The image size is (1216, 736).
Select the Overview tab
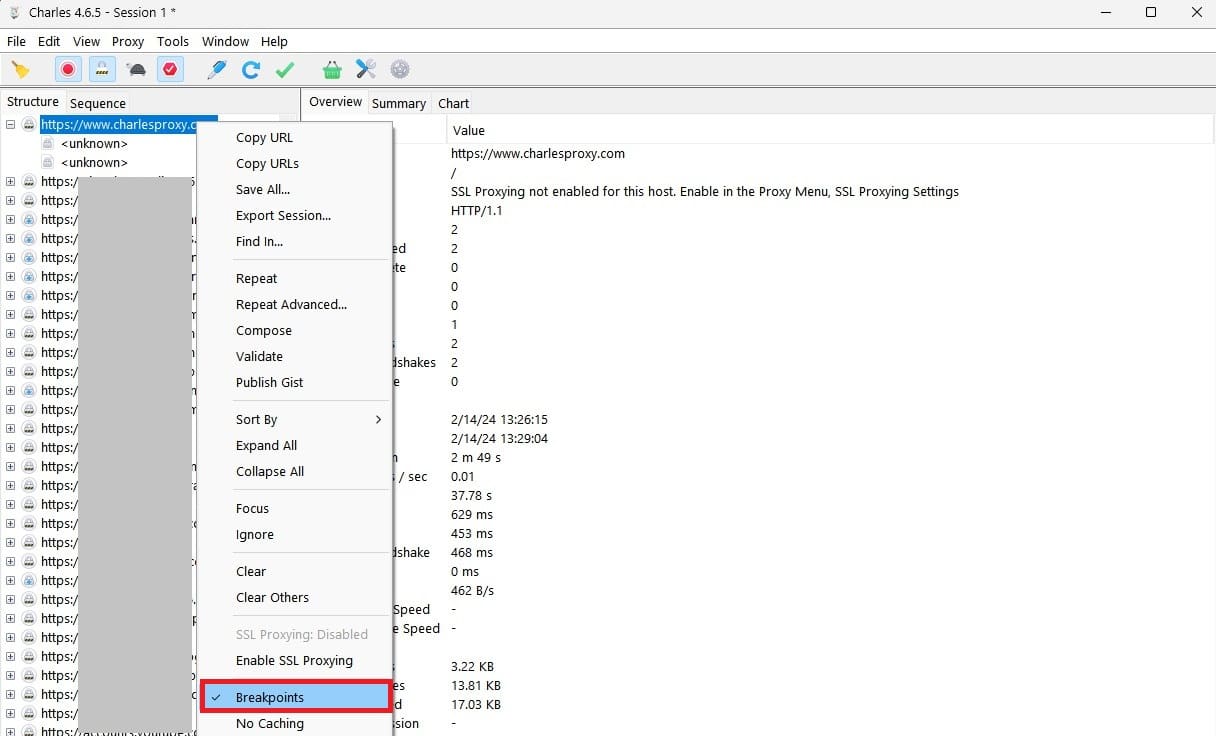(335, 102)
